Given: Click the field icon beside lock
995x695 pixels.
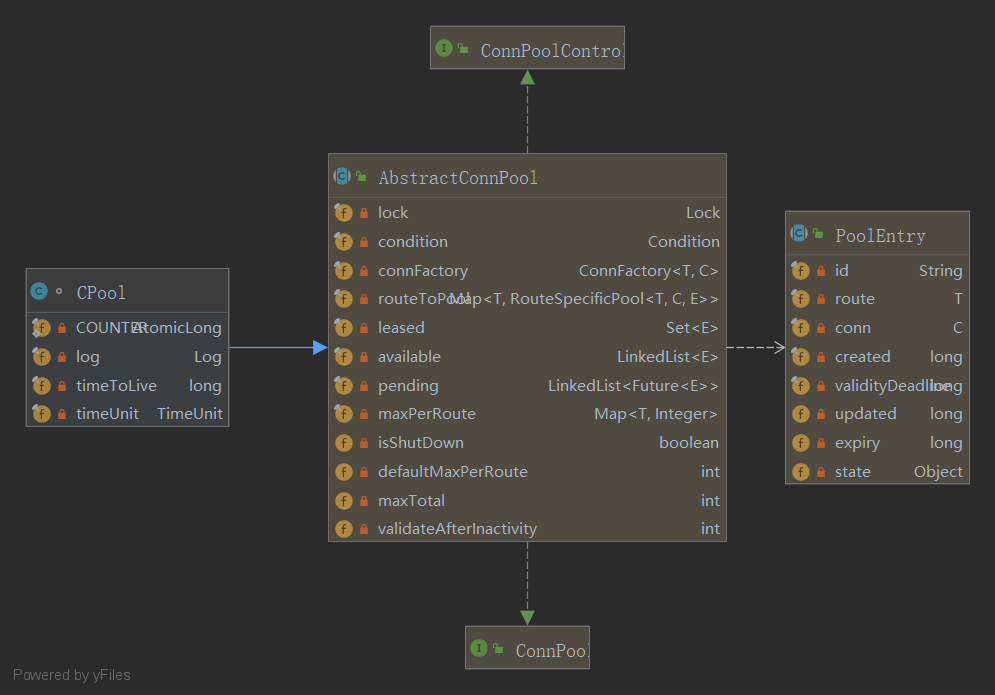Looking at the screenshot, I should 343,213.
